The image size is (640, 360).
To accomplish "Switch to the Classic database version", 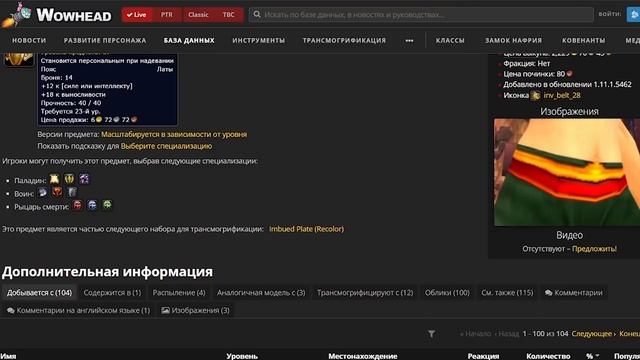I will (x=198, y=15).
